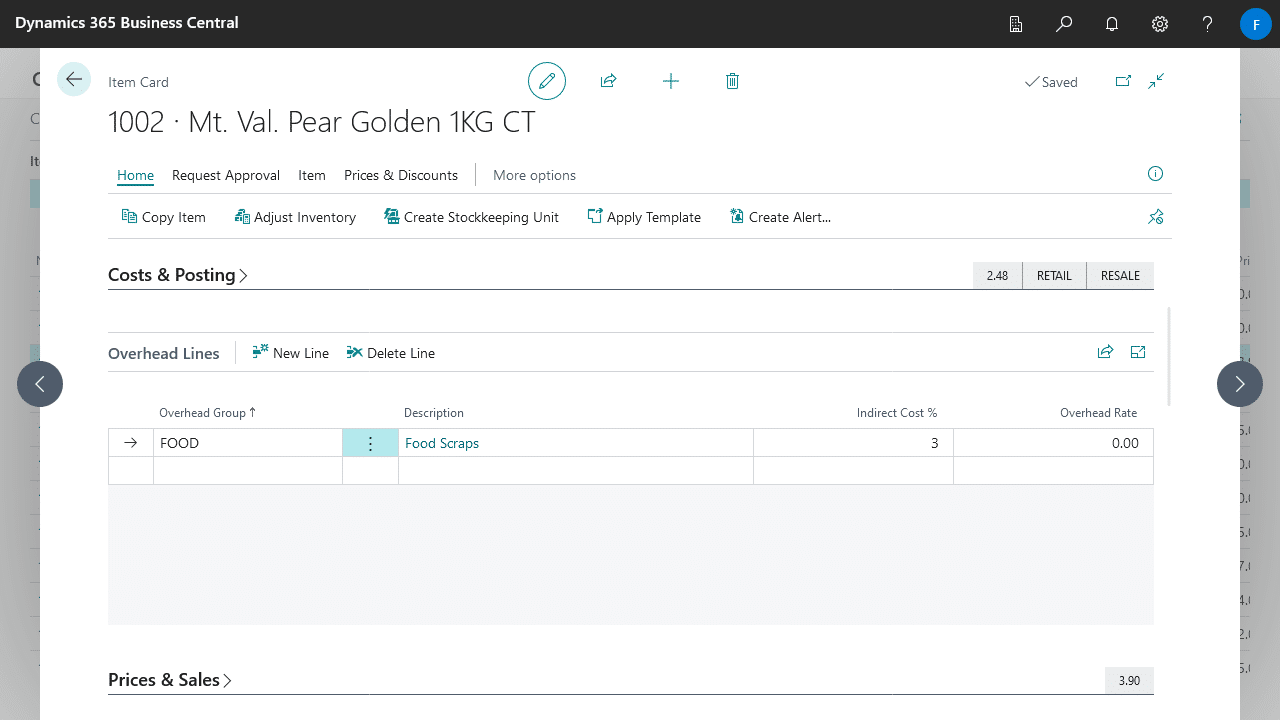This screenshot has width=1280, height=720.
Task: Open the notifications bell
Action: click(x=1111, y=24)
